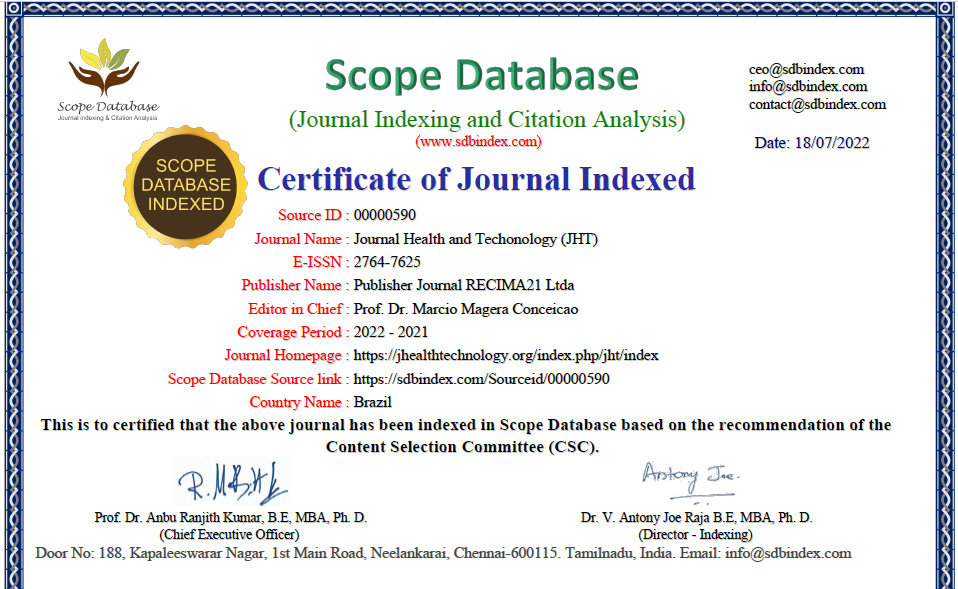Click Prof. Dr. Anbu Ranjith Kumar name

[231, 518]
